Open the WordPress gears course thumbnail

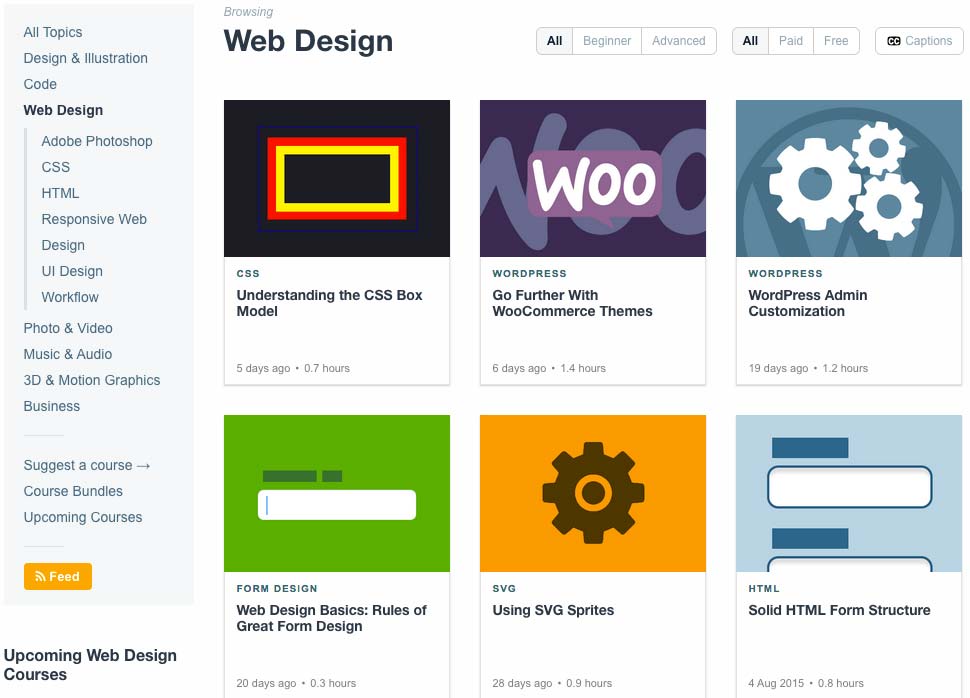coord(849,178)
